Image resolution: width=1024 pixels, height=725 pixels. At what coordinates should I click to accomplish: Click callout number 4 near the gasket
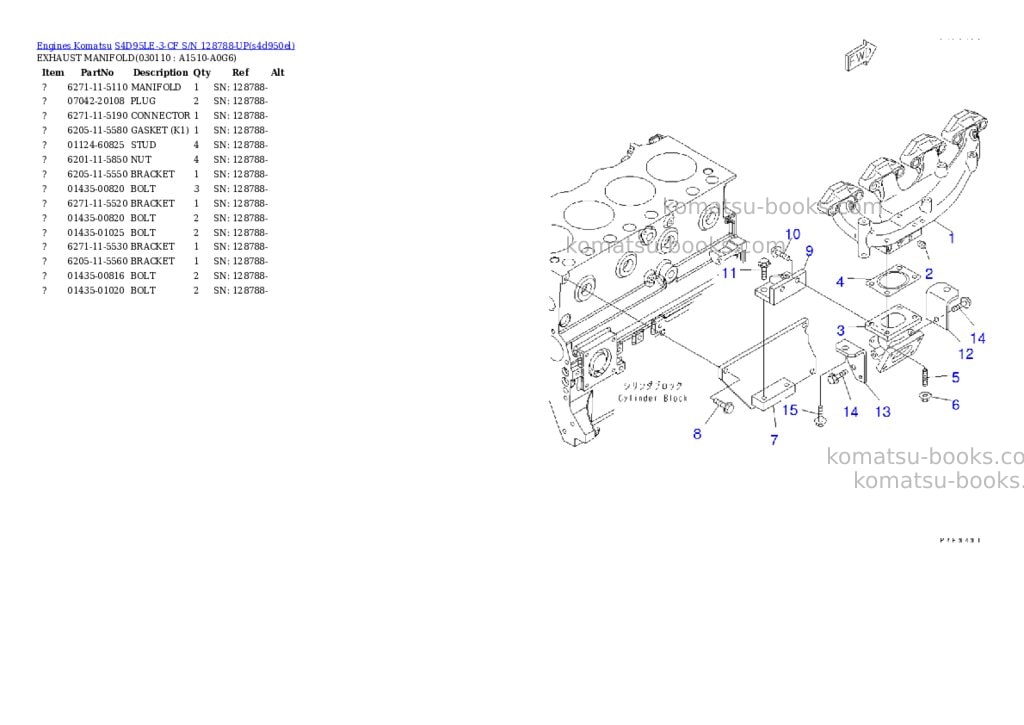(x=840, y=282)
